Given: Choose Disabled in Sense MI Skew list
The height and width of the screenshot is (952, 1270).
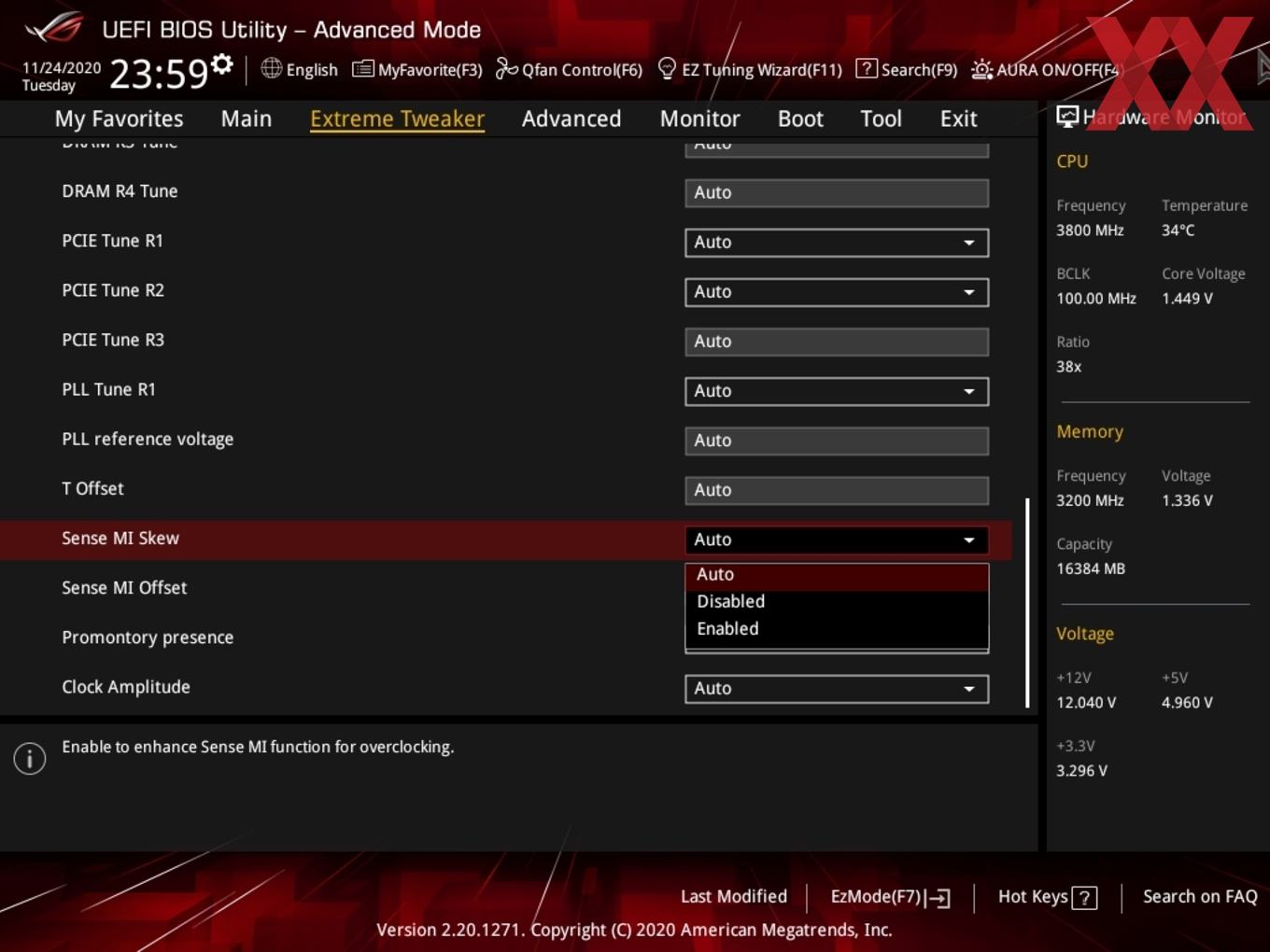Looking at the screenshot, I should [837, 602].
